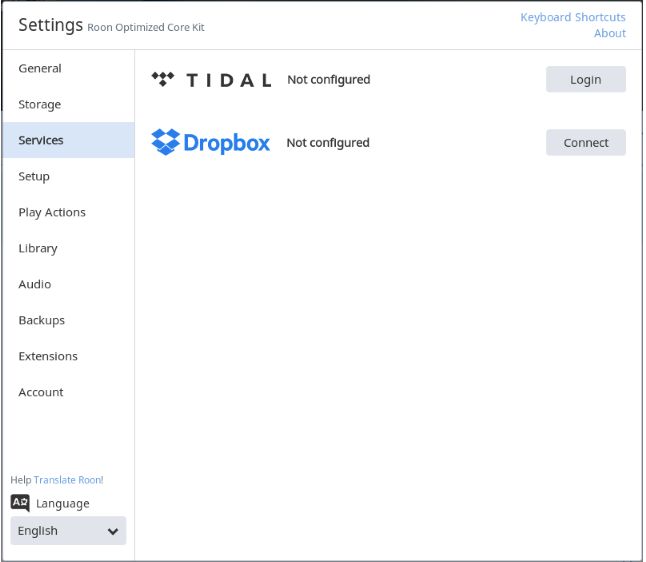Open the Backups section
The image size is (646, 562).
(x=68, y=320)
